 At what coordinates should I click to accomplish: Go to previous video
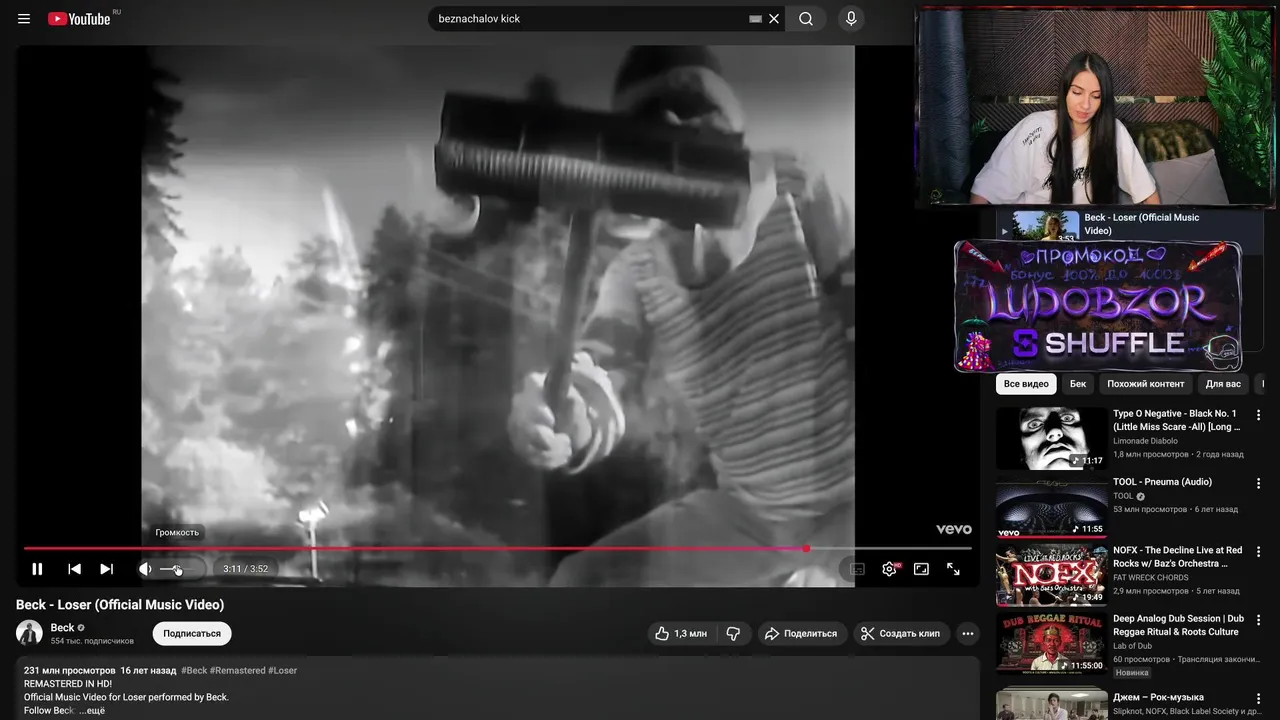click(74, 569)
